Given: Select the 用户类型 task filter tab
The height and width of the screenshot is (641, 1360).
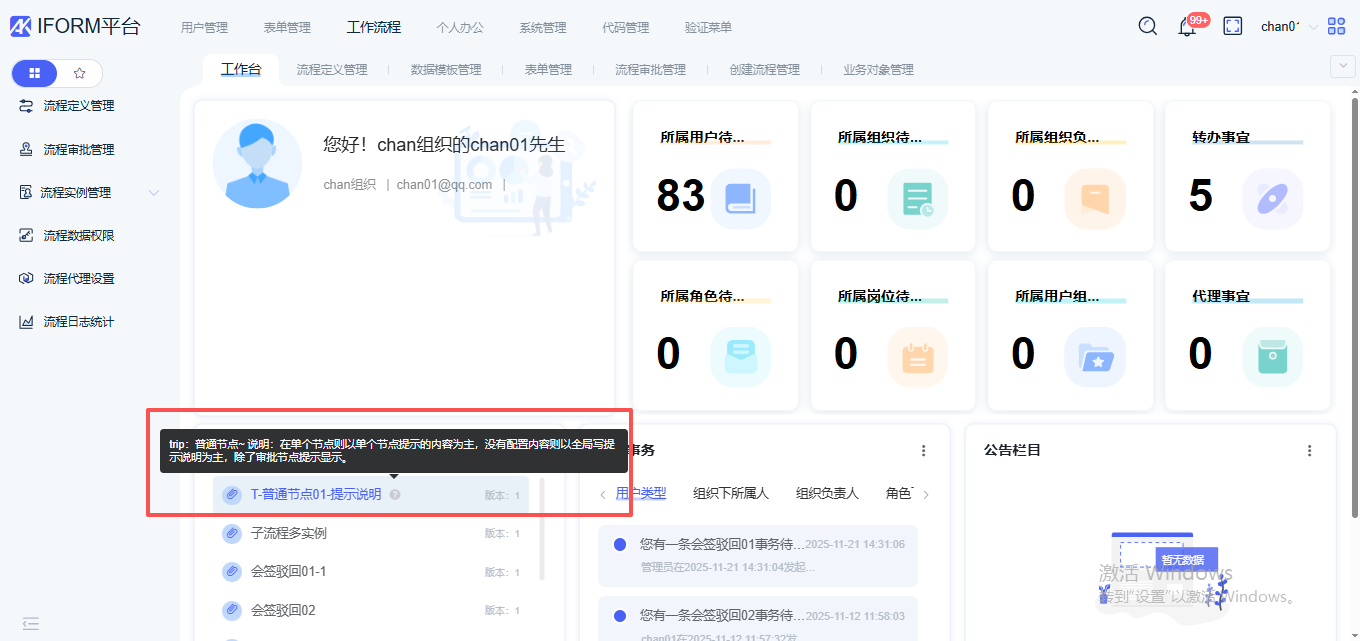Looking at the screenshot, I should pyautogui.click(x=641, y=493).
